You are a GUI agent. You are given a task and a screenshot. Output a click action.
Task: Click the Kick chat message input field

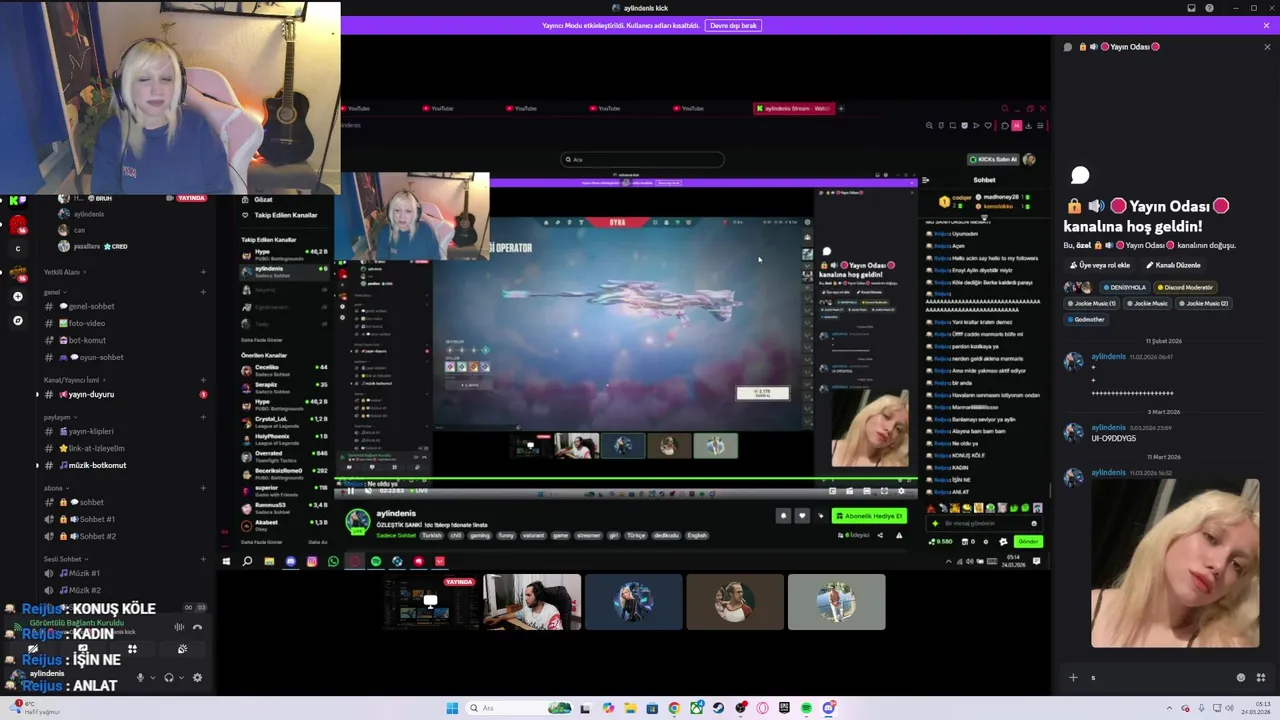pos(985,523)
